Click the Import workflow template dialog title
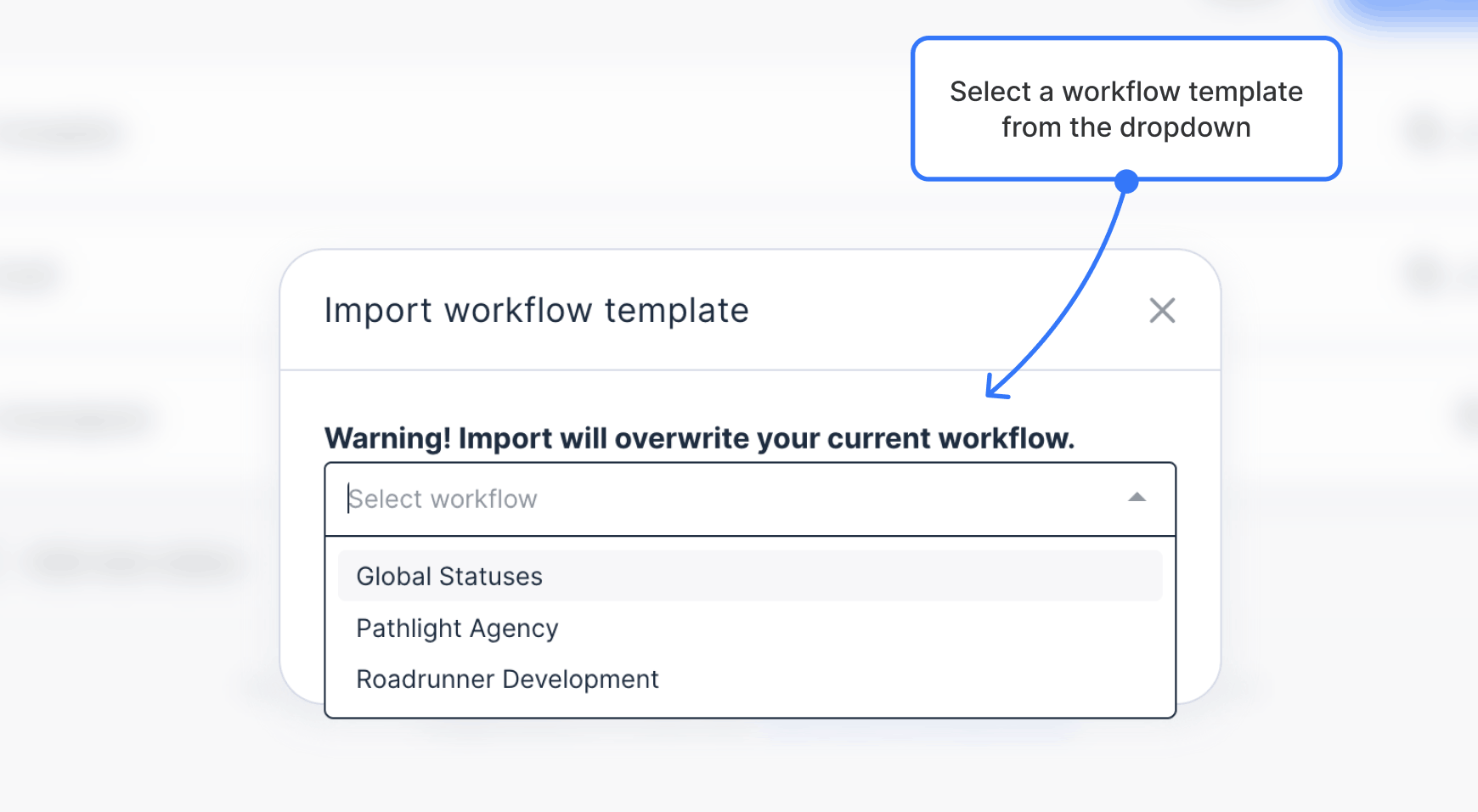The image size is (1478, 812). 536,310
